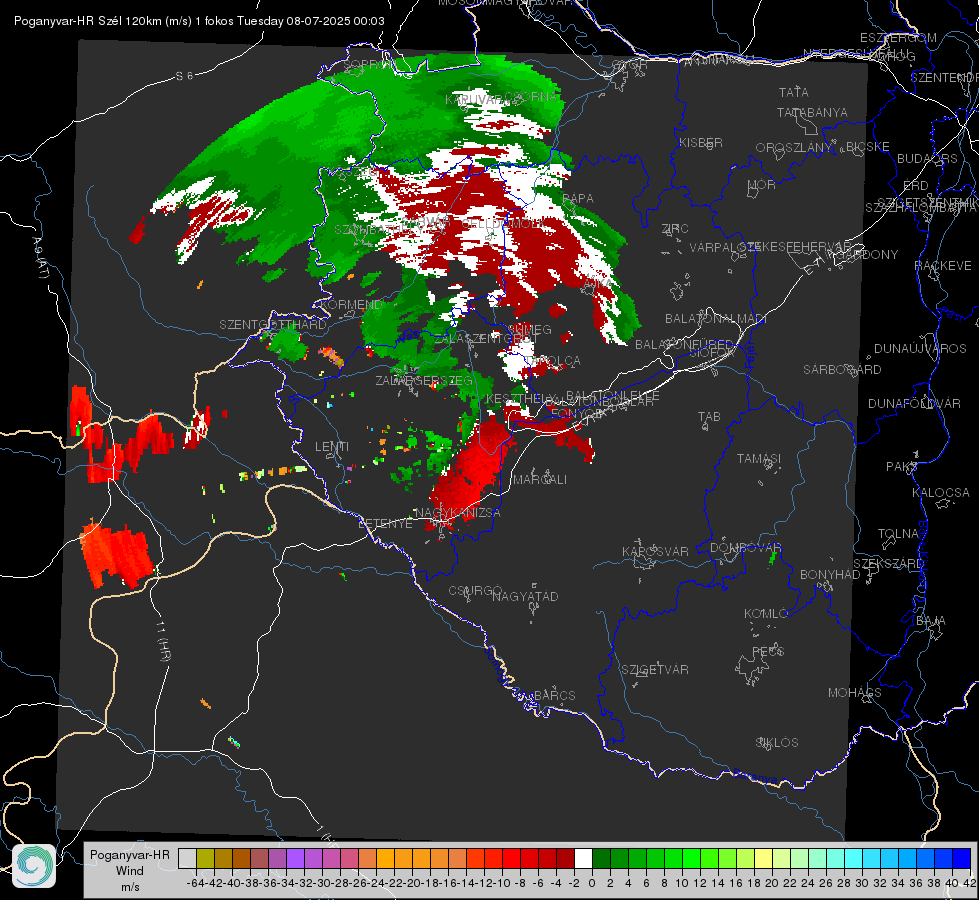Click the TATABANYA city label

click(812, 112)
